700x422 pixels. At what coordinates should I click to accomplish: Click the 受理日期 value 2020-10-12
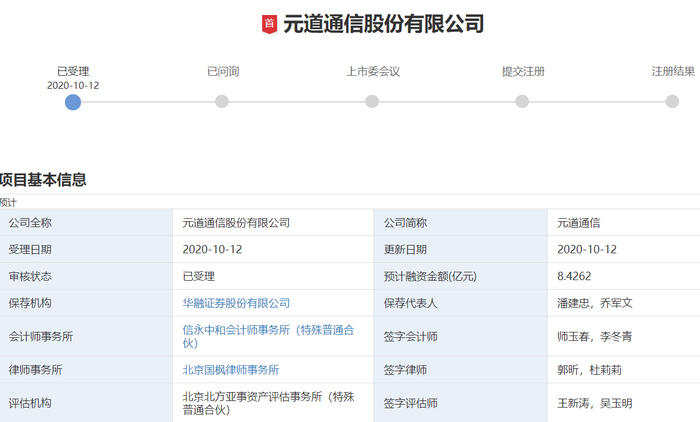pyautogui.click(x=212, y=250)
